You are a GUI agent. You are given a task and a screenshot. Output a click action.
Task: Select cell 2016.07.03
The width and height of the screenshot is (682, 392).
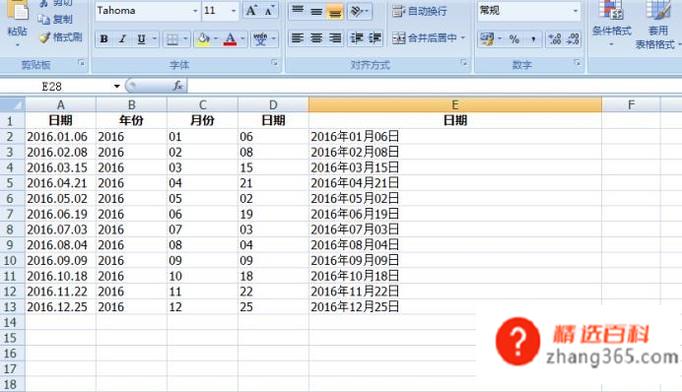61,229
